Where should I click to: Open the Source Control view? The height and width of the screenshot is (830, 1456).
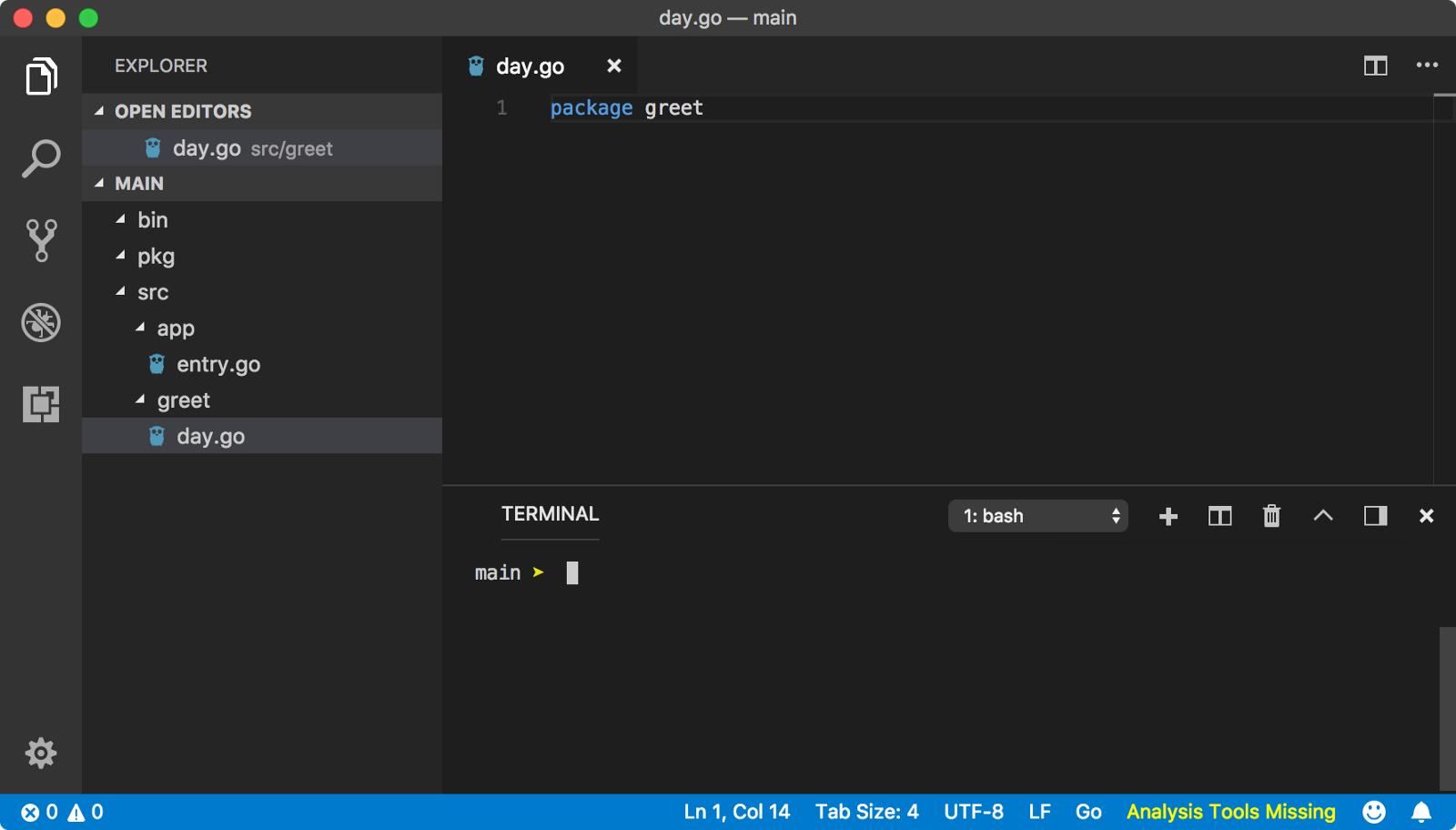pos(41,240)
